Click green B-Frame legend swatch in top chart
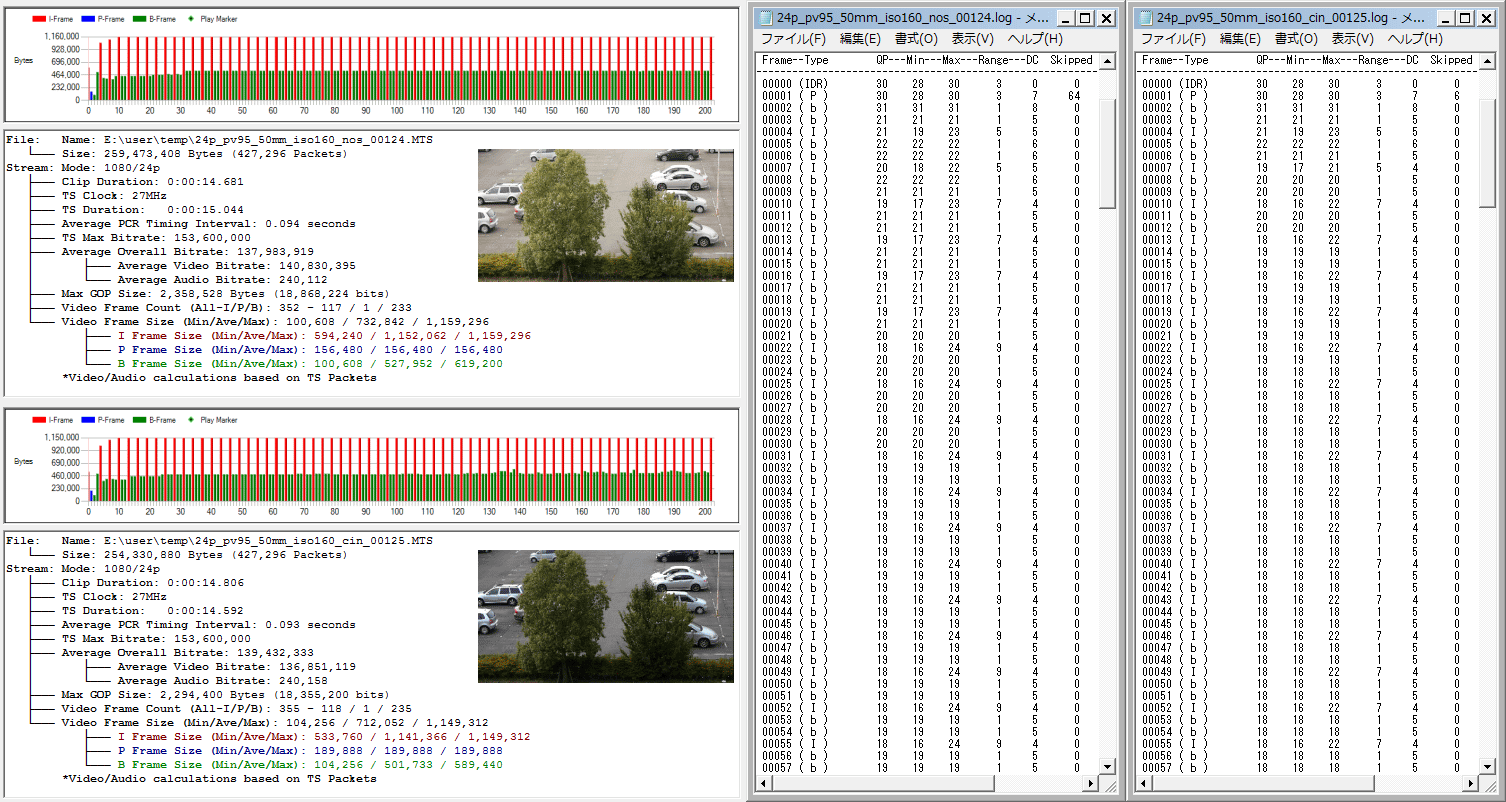 [139, 19]
